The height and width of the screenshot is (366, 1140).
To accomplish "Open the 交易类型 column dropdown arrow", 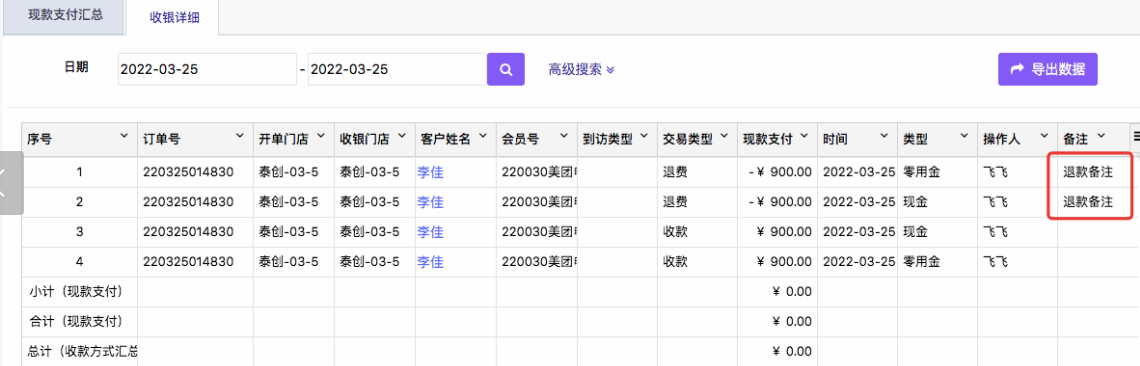I will (x=726, y=136).
